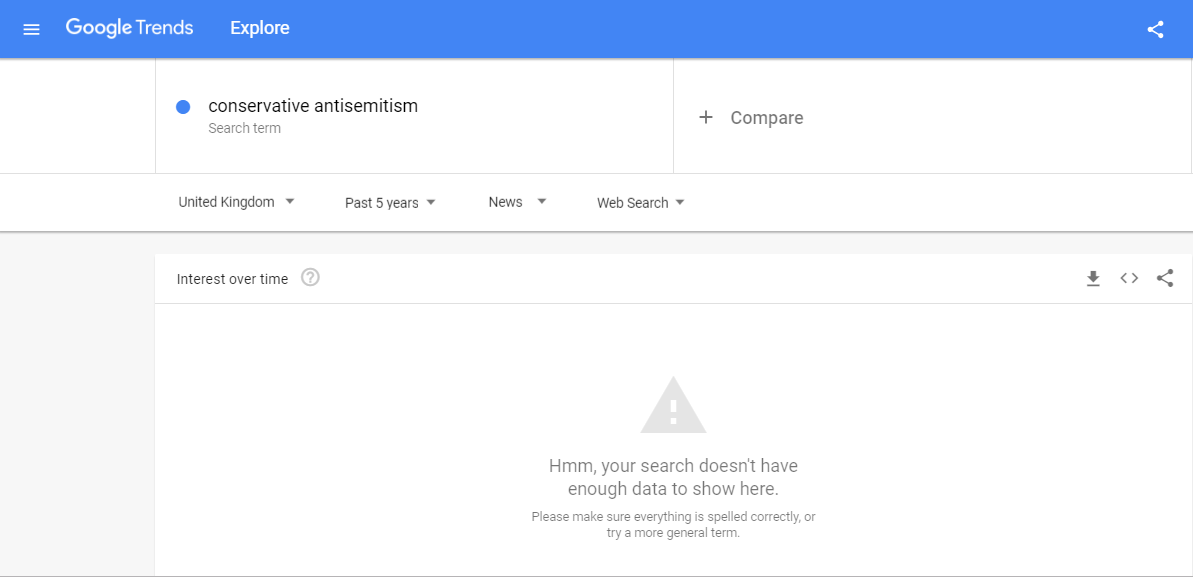Add a comparison term with Compare
Image resolution: width=1193 pixels, height=579 pixels.
click(766, 117)
